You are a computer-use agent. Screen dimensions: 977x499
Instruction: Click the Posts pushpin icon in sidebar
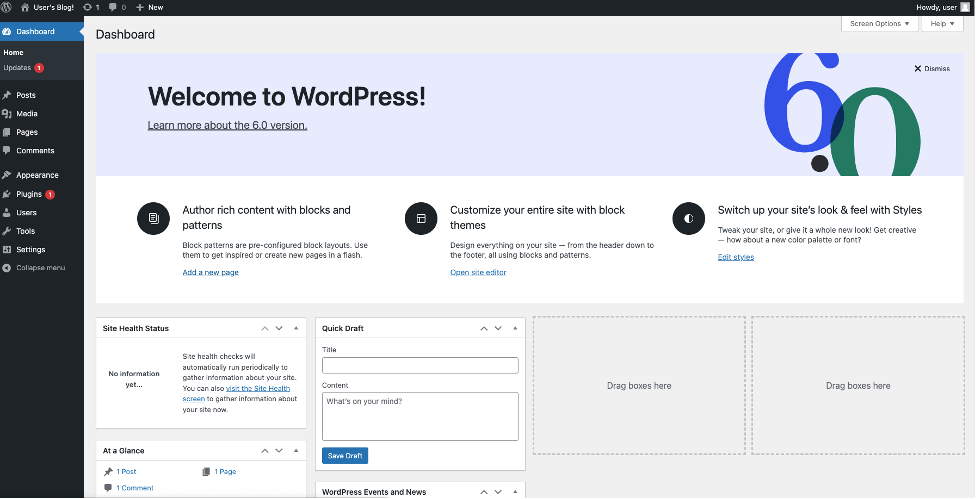7,95
